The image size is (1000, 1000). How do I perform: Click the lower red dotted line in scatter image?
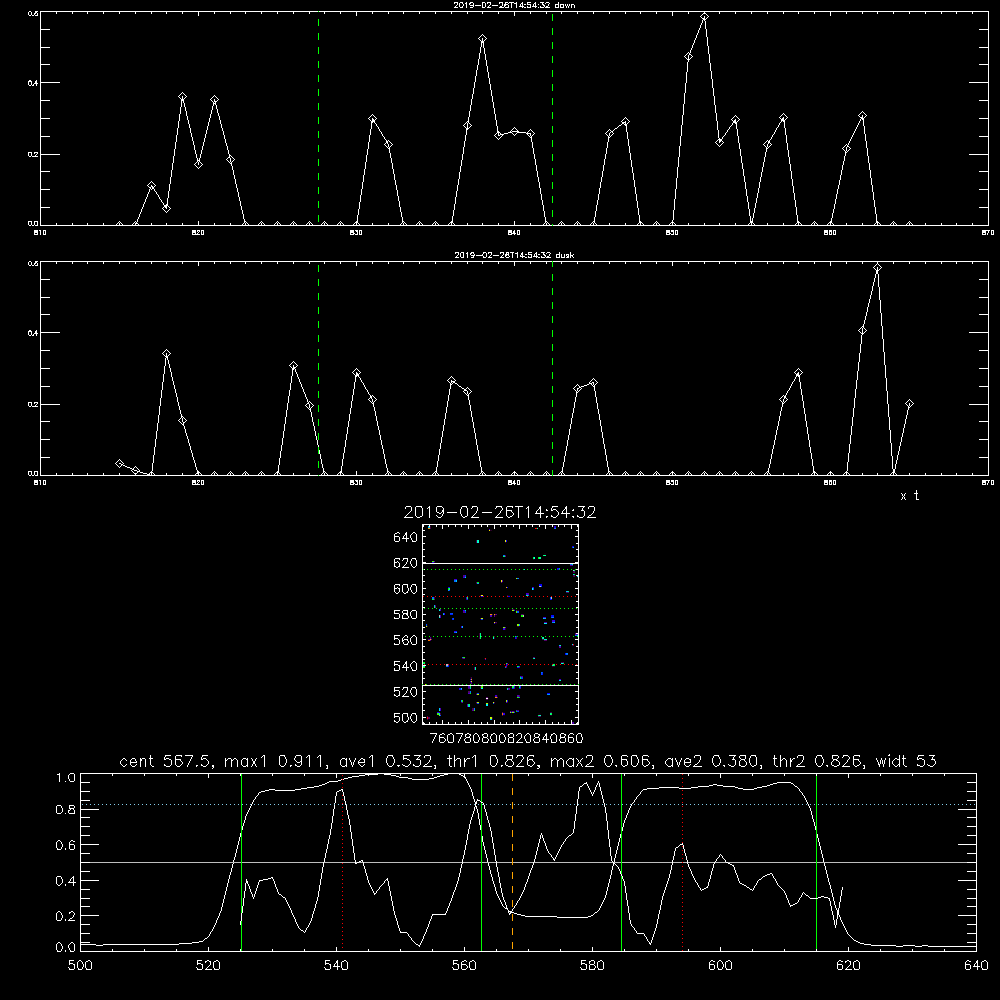[x=500, y=665]
